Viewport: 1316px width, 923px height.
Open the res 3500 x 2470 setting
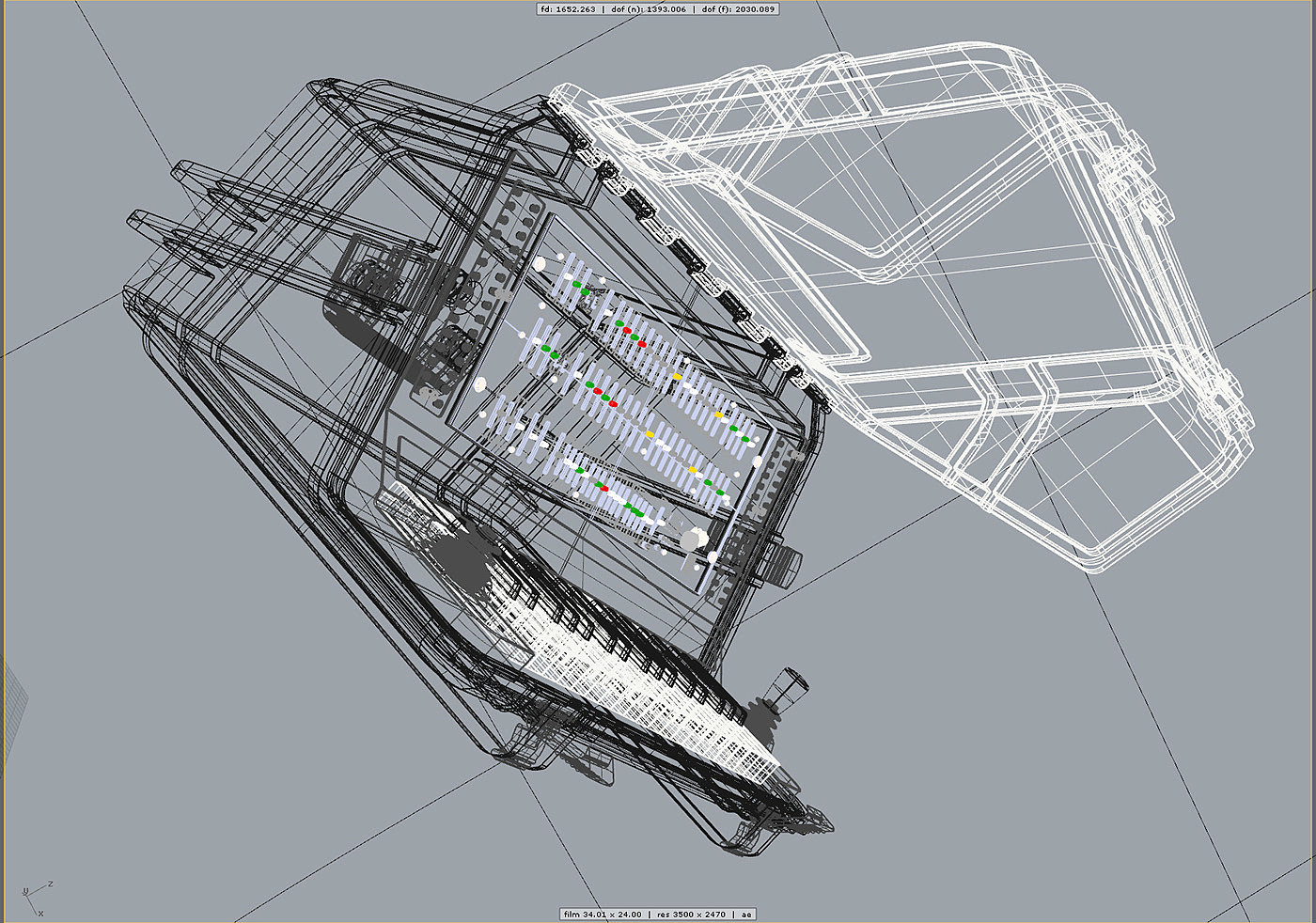click(x=692, y=914)
